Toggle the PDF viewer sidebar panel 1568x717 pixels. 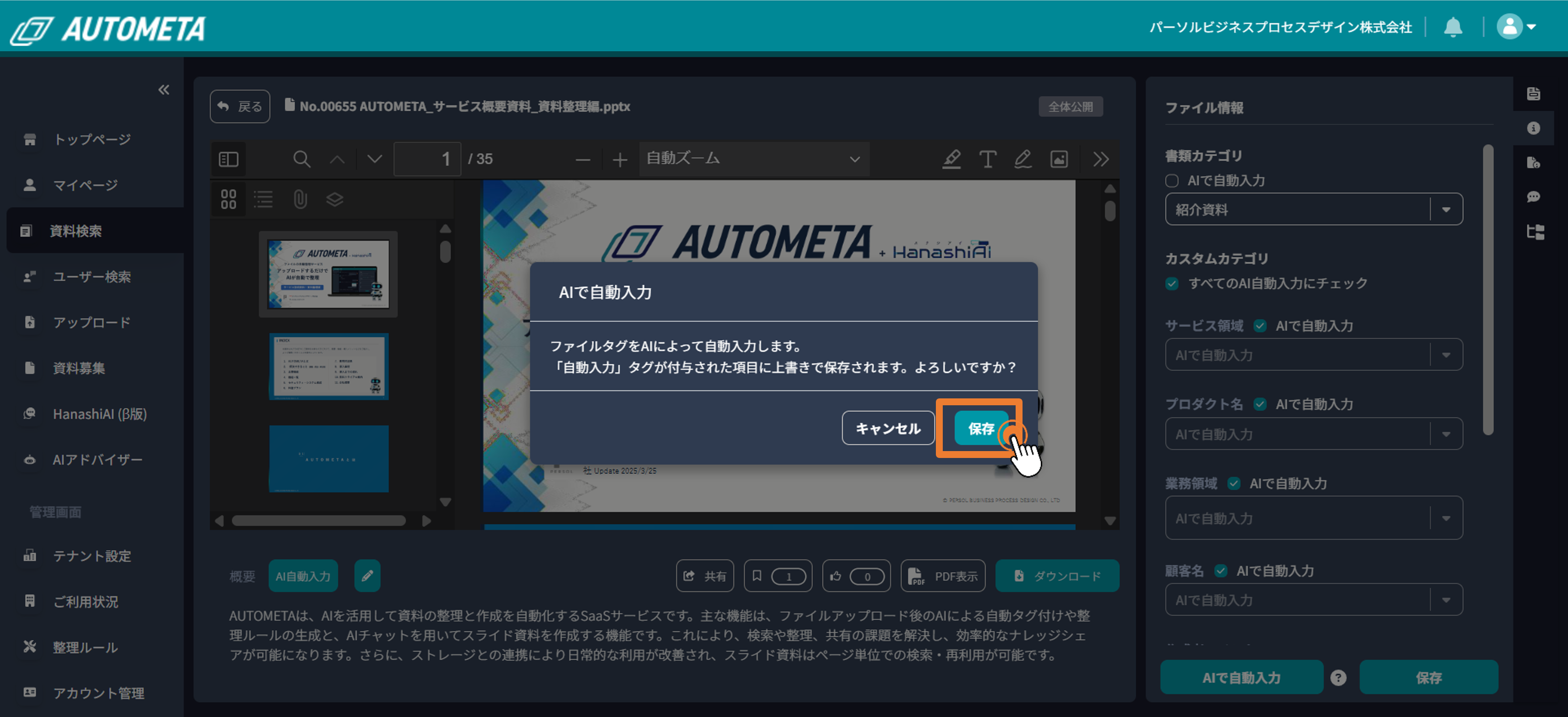pos(228,160)
